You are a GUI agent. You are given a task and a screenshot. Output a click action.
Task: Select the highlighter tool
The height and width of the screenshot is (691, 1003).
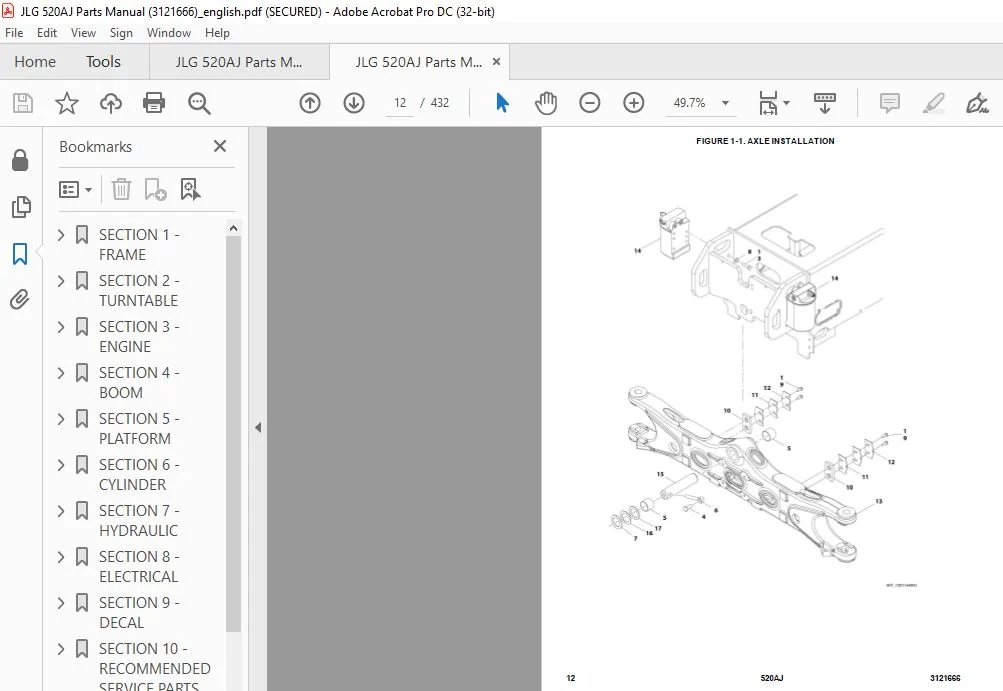(x=934, y=103)
